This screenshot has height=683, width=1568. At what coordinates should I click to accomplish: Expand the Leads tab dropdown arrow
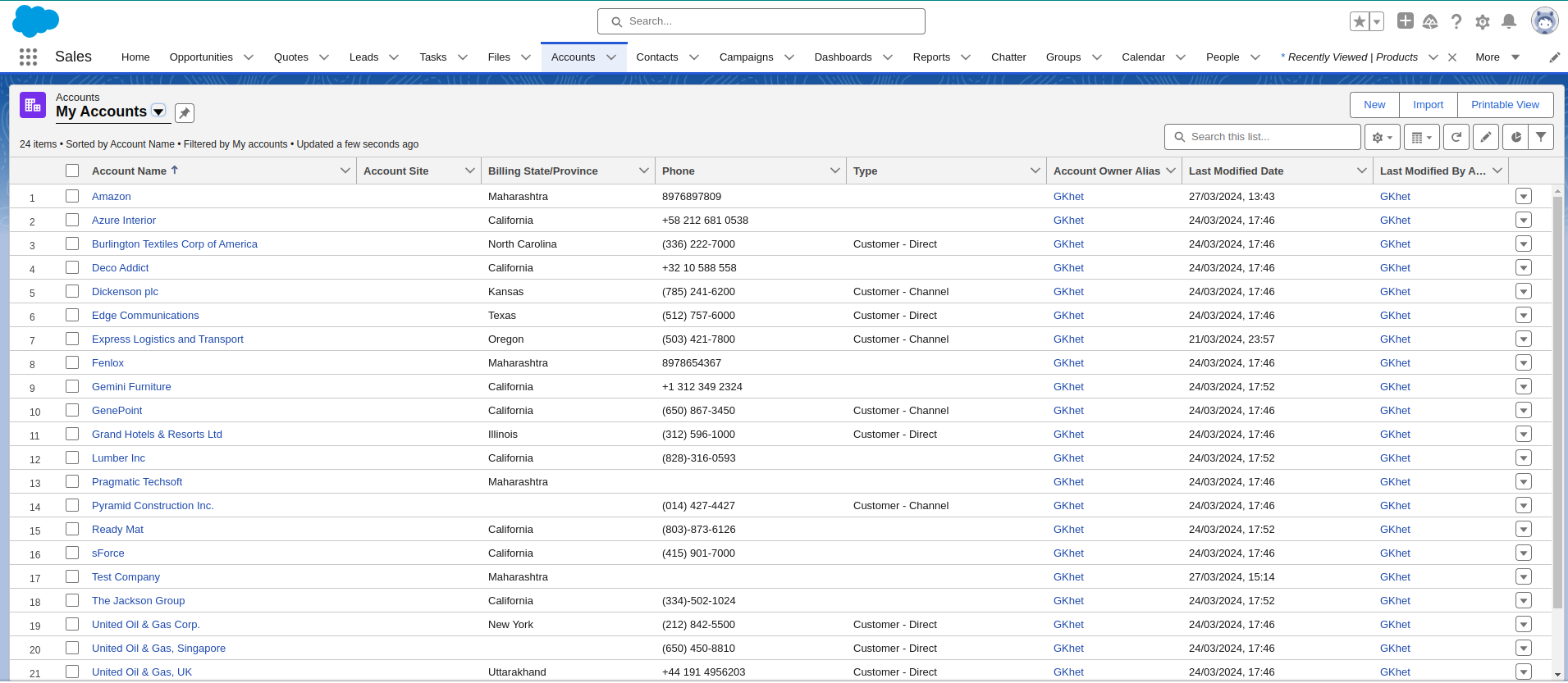point(394,57)
